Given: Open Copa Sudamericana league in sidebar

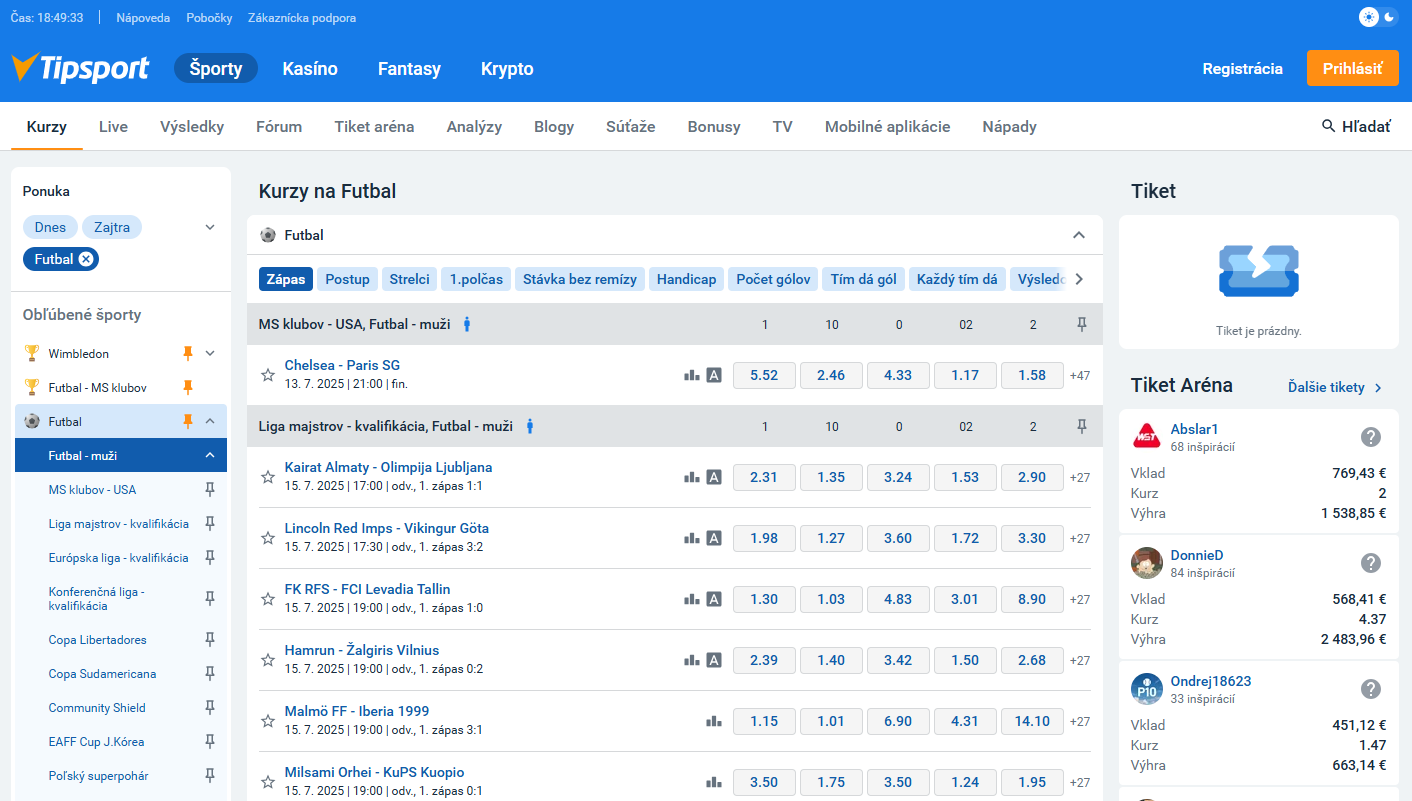Looking at the screenshot, I should pyautogui.click(x=103, y=674).
